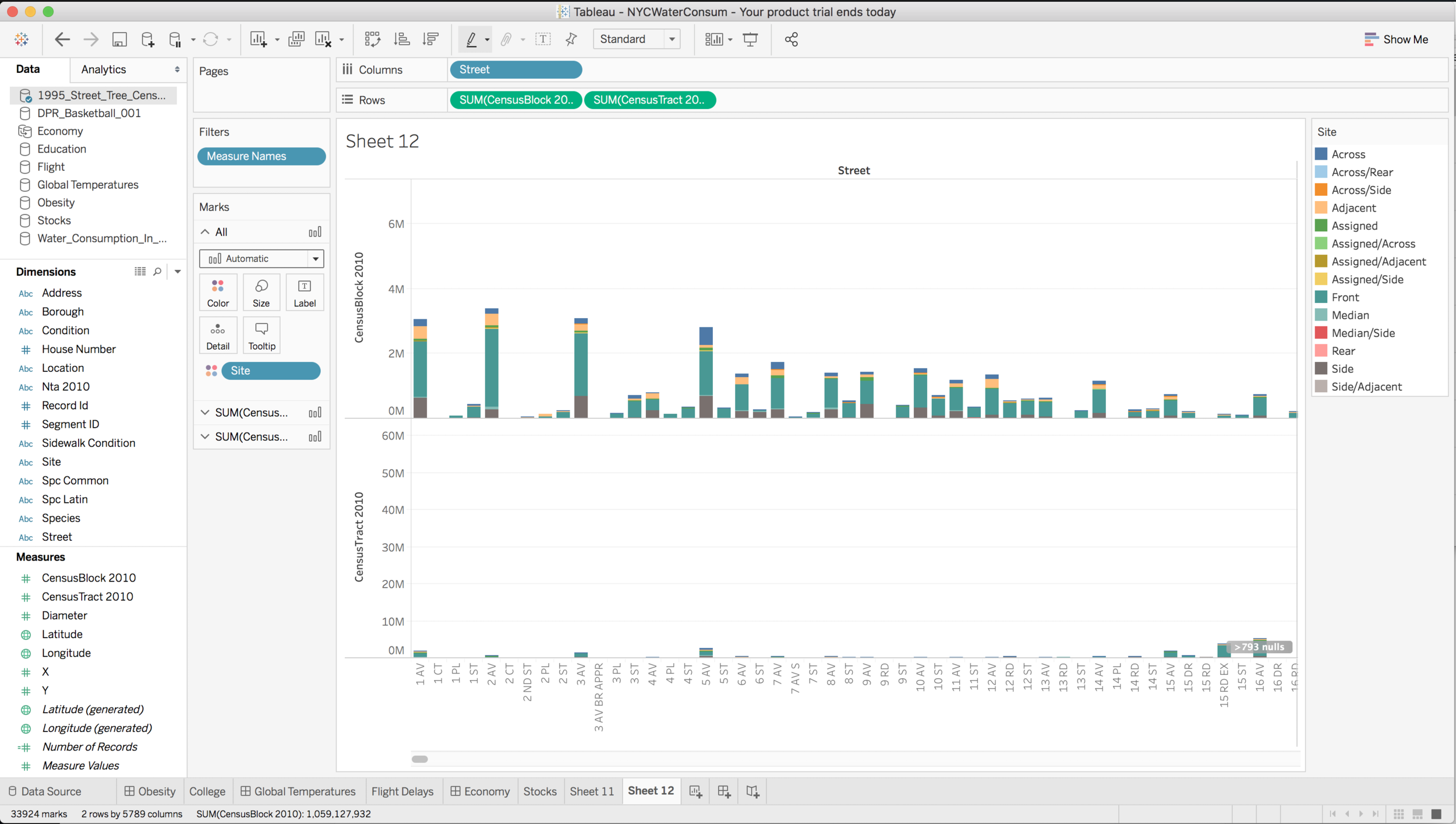Select the Site pill on Marks card

click(271, 371)
